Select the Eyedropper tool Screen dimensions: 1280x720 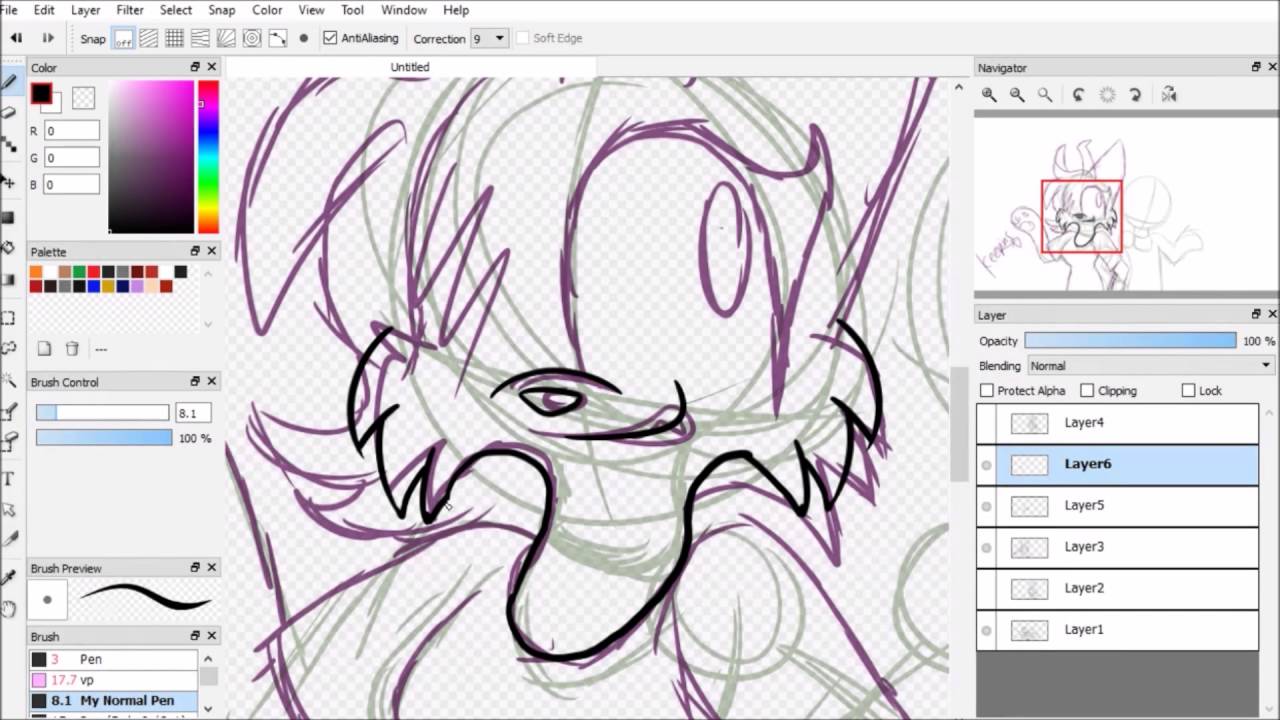[8, 577]
